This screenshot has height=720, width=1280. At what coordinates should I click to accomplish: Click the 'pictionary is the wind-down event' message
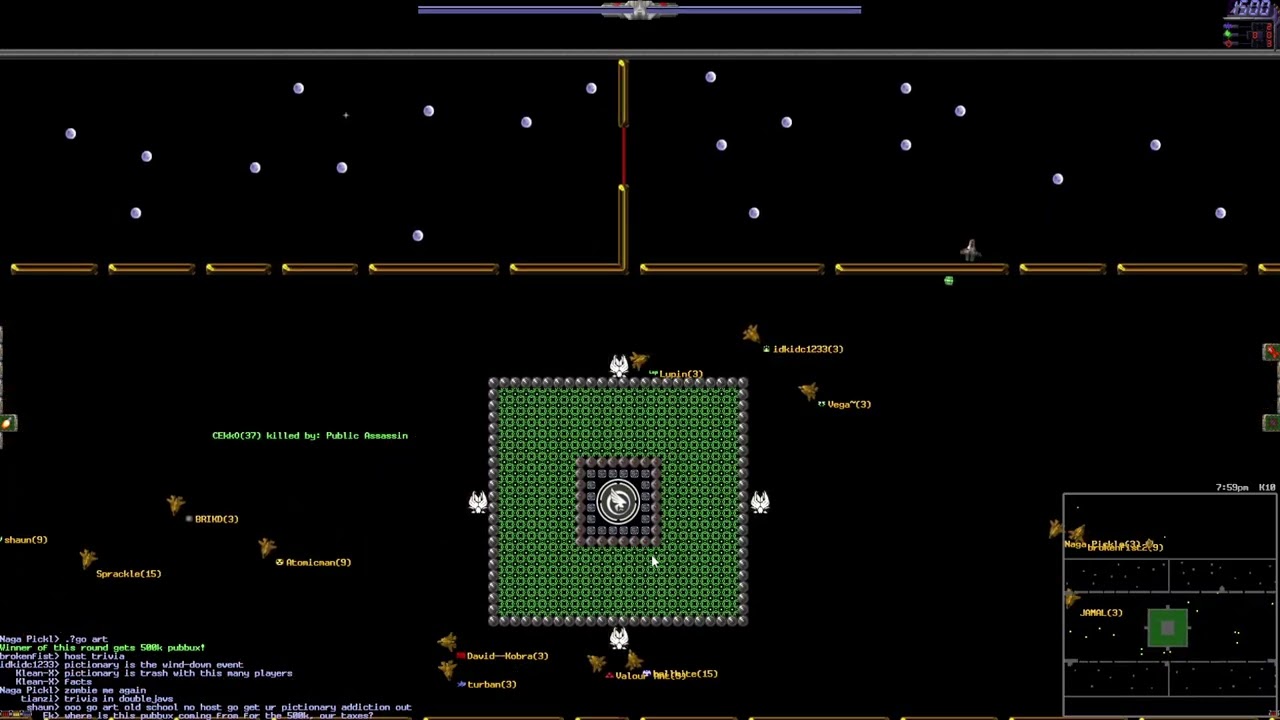pyautogui.click(x=153, y=665)
